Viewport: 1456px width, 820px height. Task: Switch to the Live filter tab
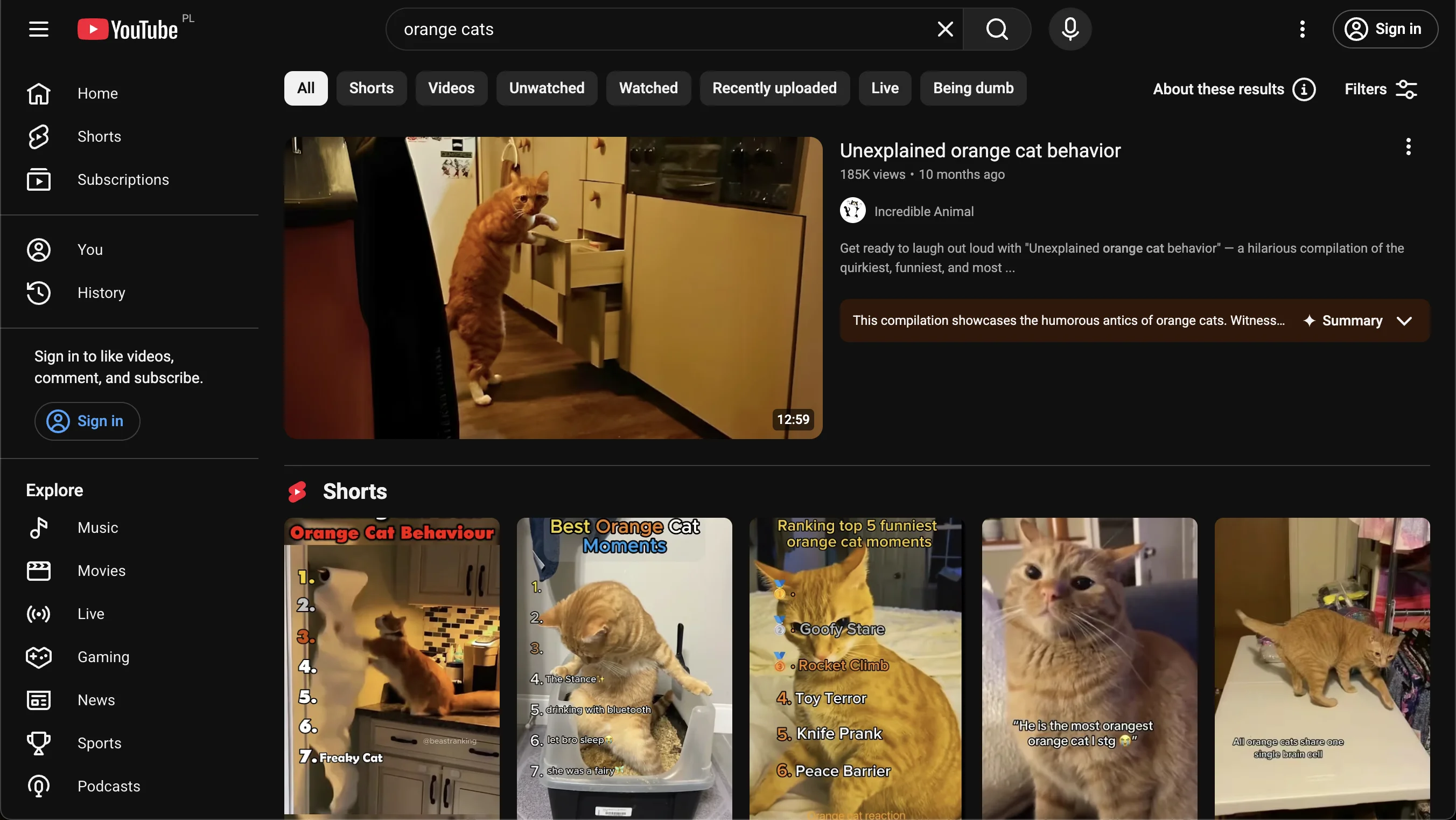pyautogui.click(x=885, y=88)
